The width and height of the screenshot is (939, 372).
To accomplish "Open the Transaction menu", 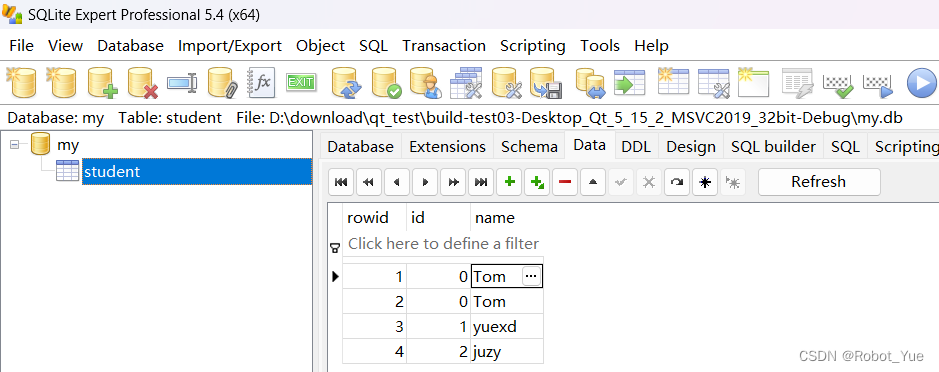I will click(444, 46).
